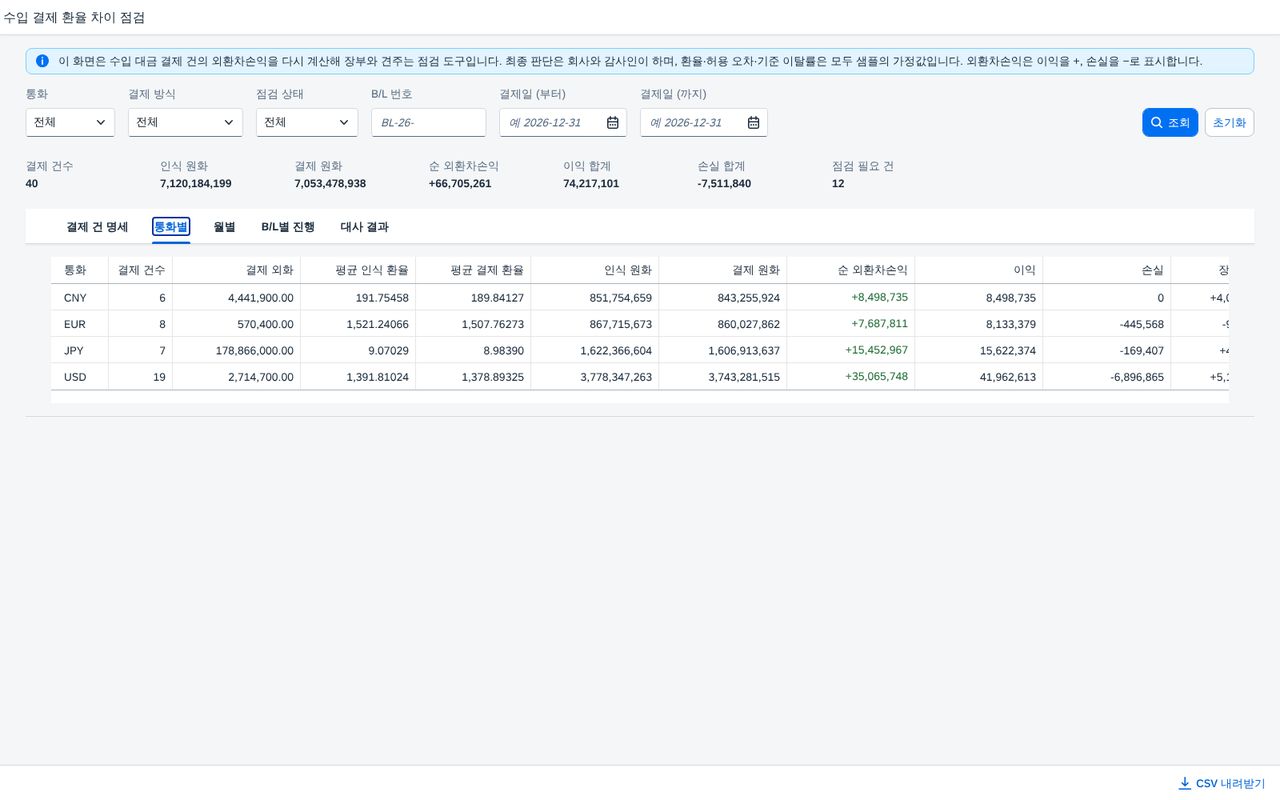Click the 결제 외화 column header
This screenshot has height=800, width=1280.
point(237,270)
